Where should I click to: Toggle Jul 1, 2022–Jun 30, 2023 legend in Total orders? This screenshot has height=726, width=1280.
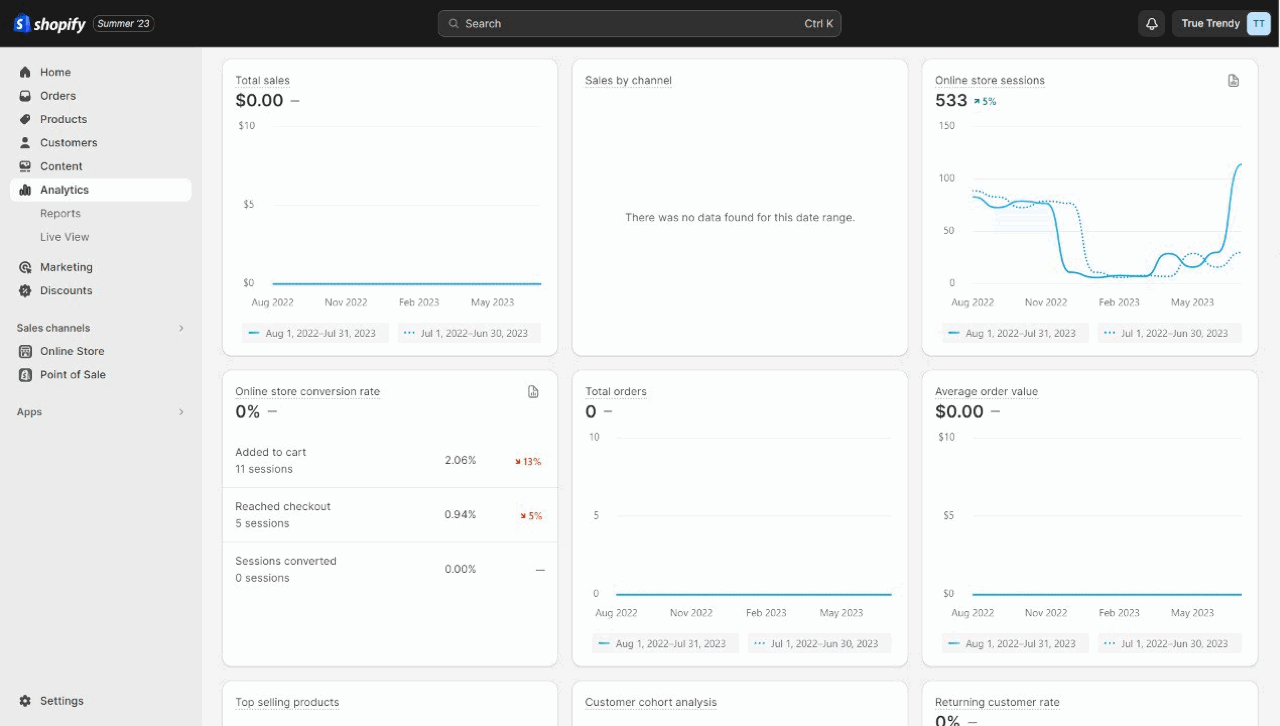(x=817, y=644)
